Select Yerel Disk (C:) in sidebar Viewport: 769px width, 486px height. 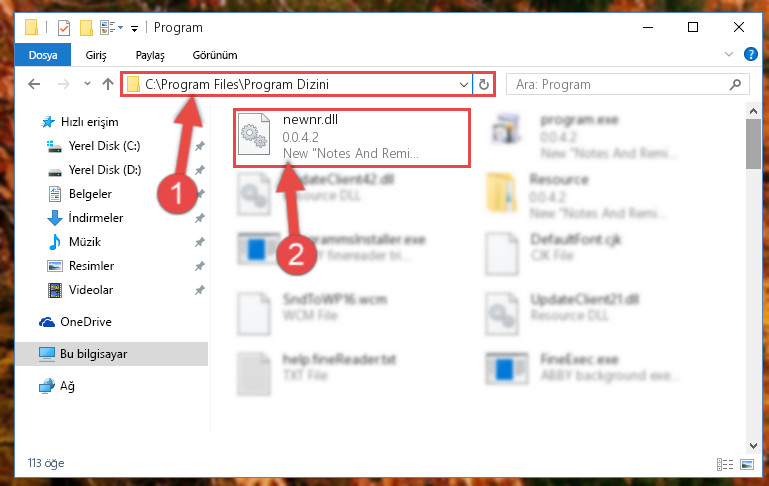[104, 146]
